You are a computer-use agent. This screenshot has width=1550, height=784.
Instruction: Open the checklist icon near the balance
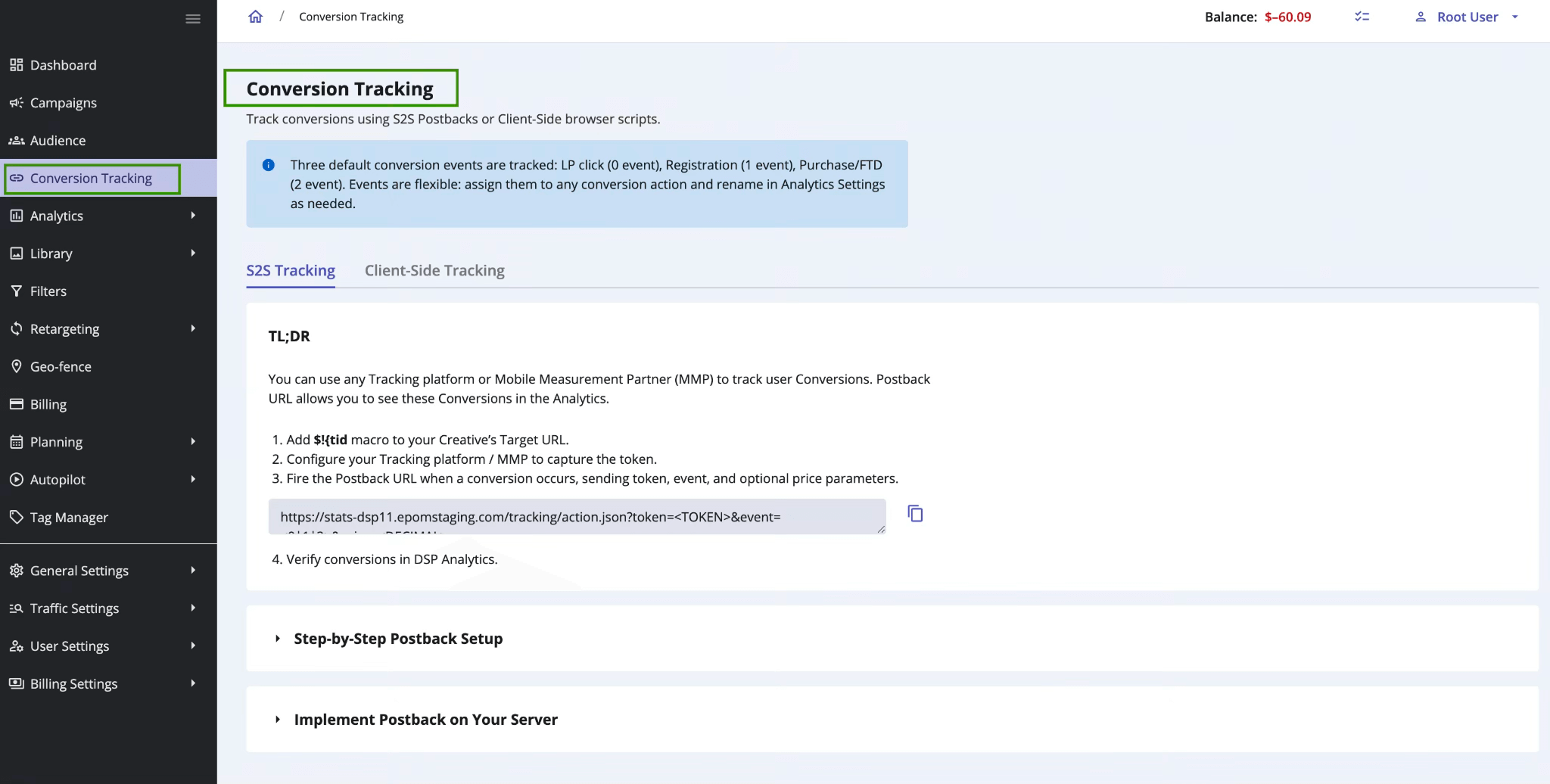tap(1362, 16)
